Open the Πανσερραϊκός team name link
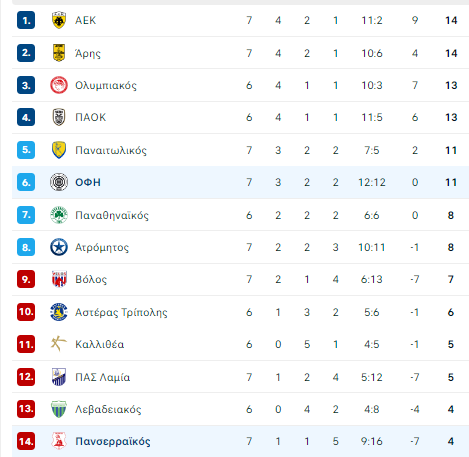The height and width of the screenshot is (457, 469). pyautogui.click(x=113, y=441)
